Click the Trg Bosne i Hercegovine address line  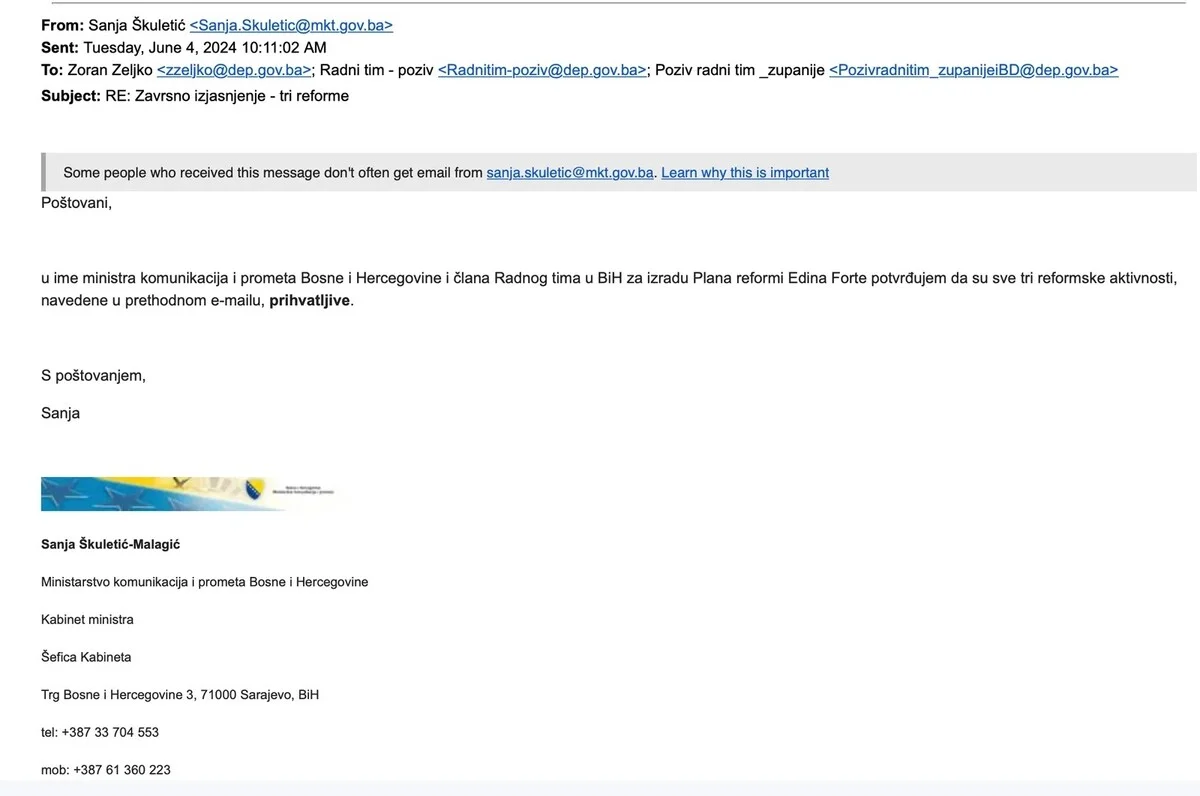(x=180, y=694)
